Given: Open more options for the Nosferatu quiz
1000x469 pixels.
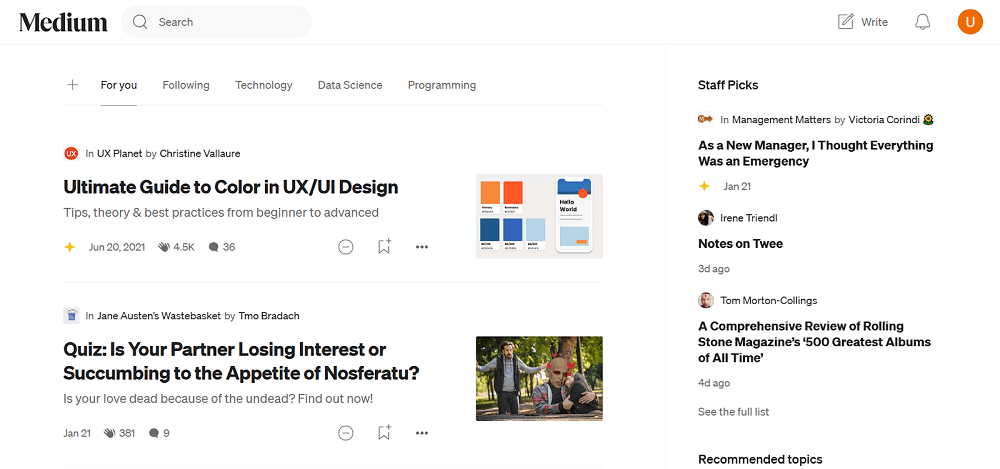Looking at the screenshot, I should [422, 433].
